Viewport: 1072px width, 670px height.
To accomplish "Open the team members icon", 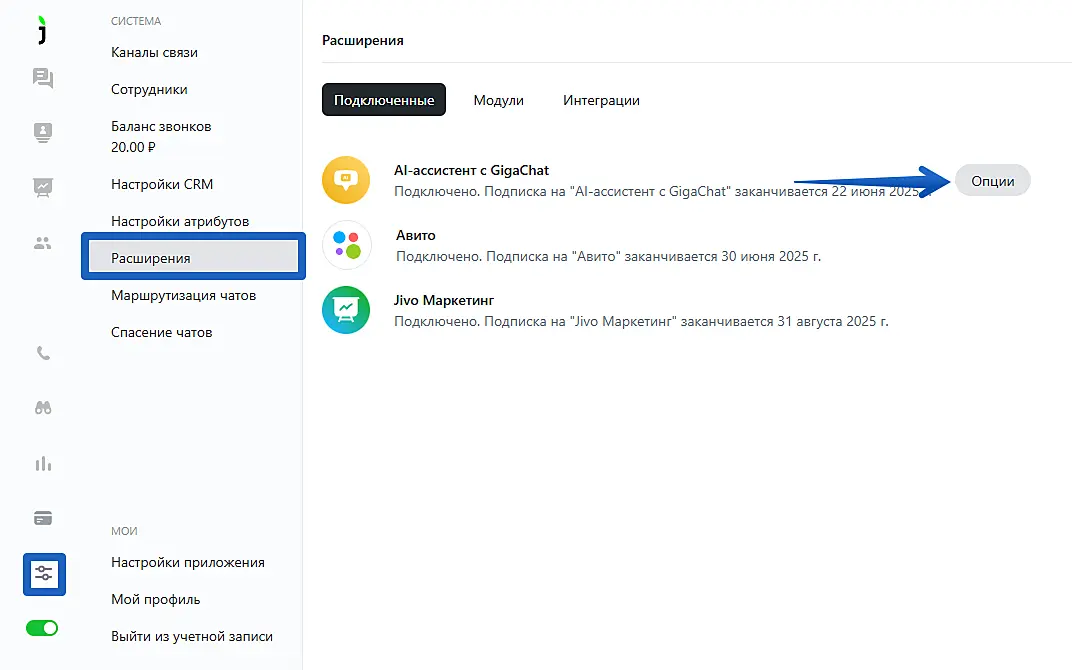I will (43, 242).
